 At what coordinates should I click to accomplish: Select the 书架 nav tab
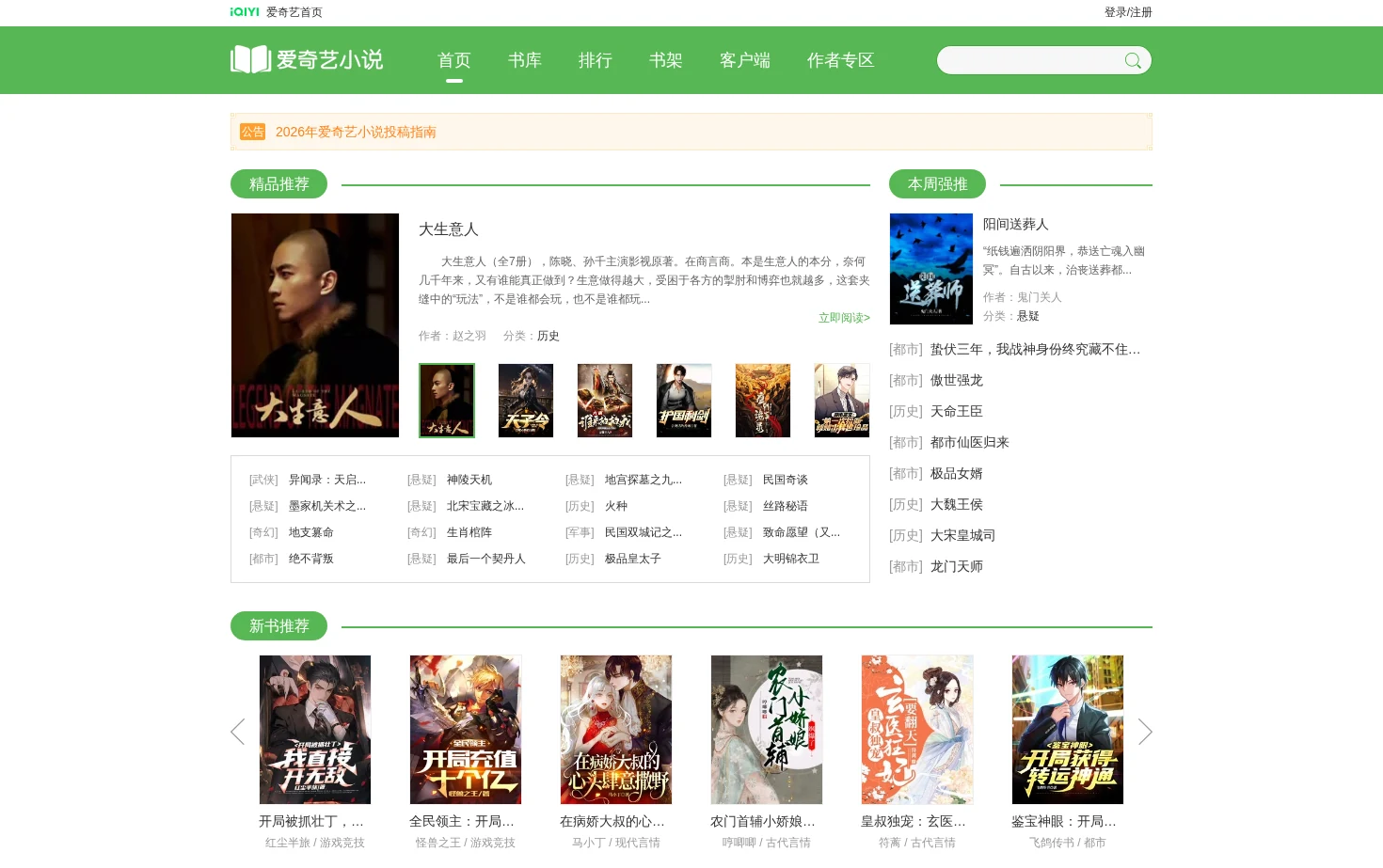point(666,60)
